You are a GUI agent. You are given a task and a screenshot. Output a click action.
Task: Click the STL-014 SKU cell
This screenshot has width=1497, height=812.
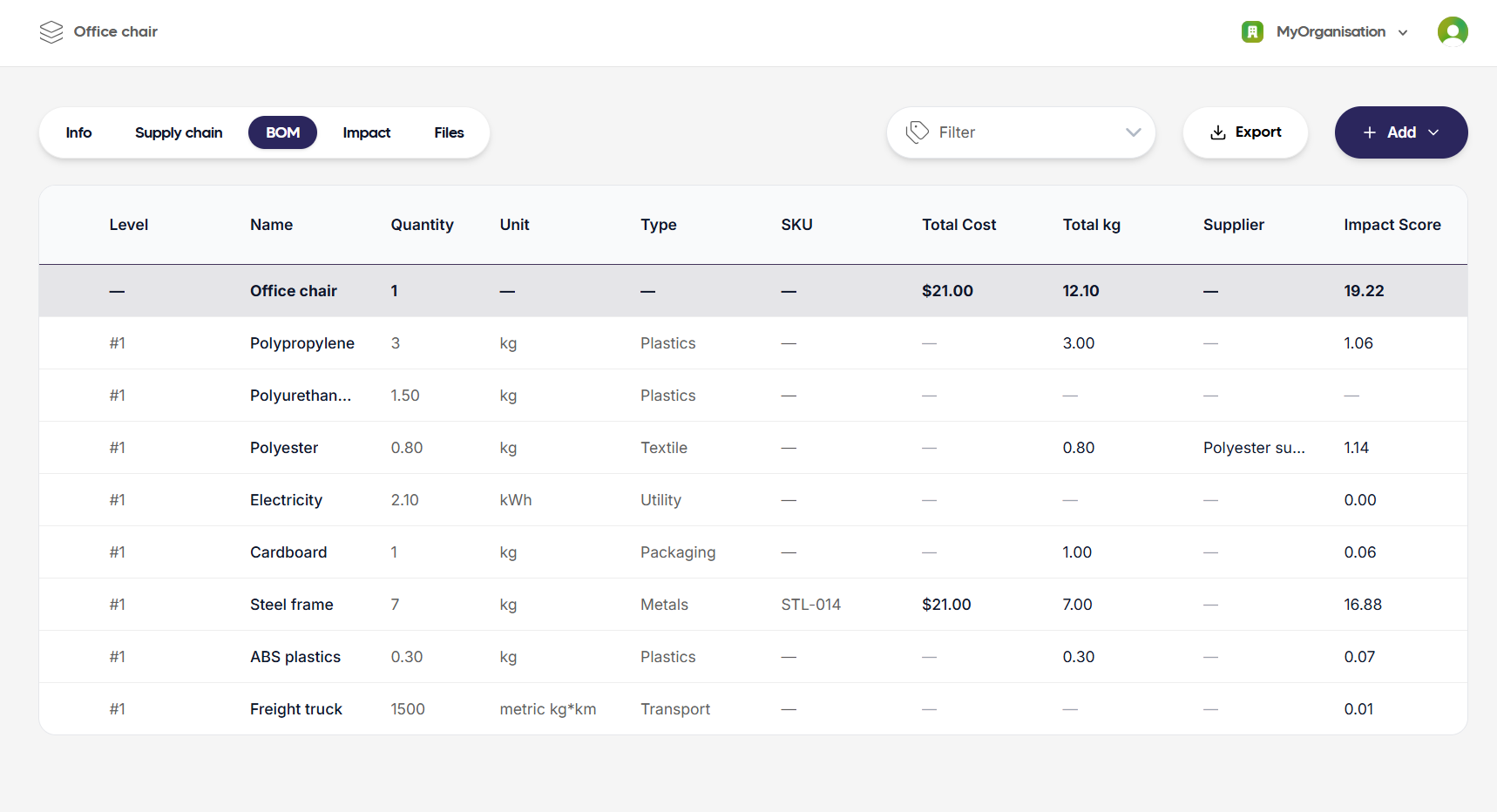(811, 605)
